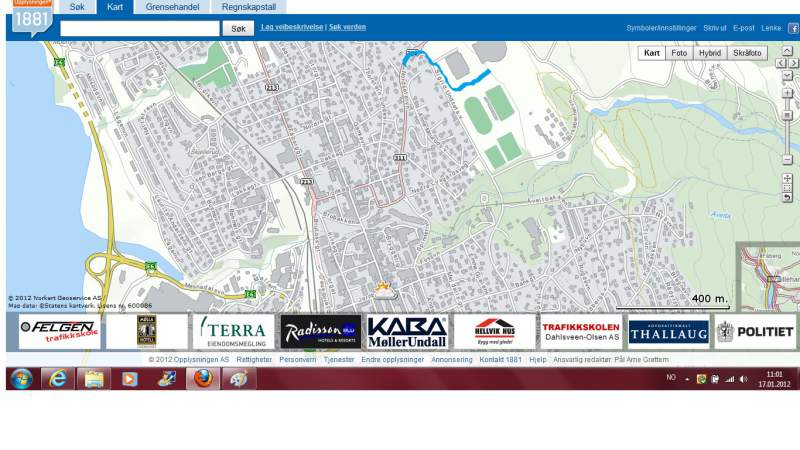
Task: Click the zoom out minus button
Action: click(x=787, y=160)
